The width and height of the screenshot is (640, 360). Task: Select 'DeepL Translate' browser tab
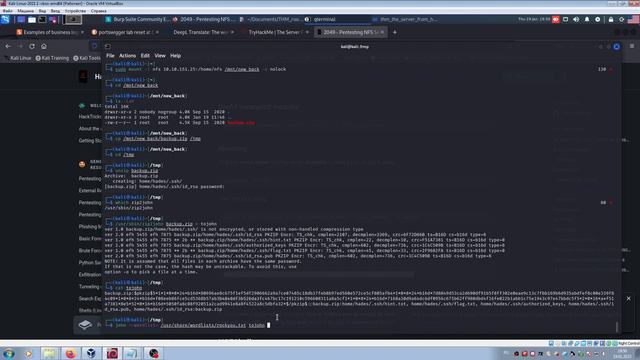pyautogui.click(x=200, y=32)
